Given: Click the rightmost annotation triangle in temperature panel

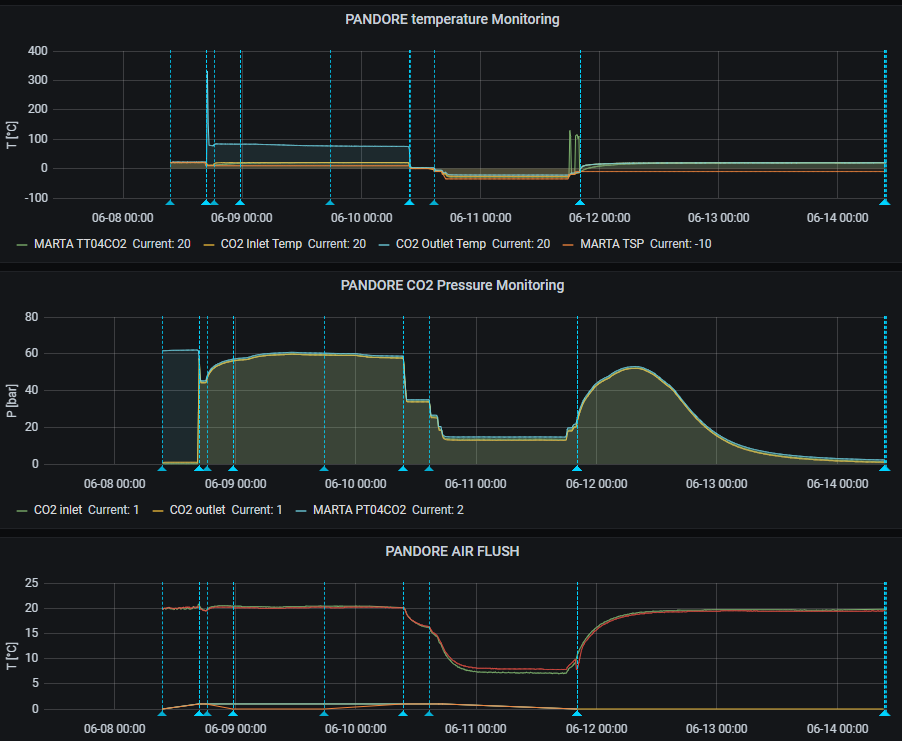Looking at the screenshot, I should pos(884,202).
